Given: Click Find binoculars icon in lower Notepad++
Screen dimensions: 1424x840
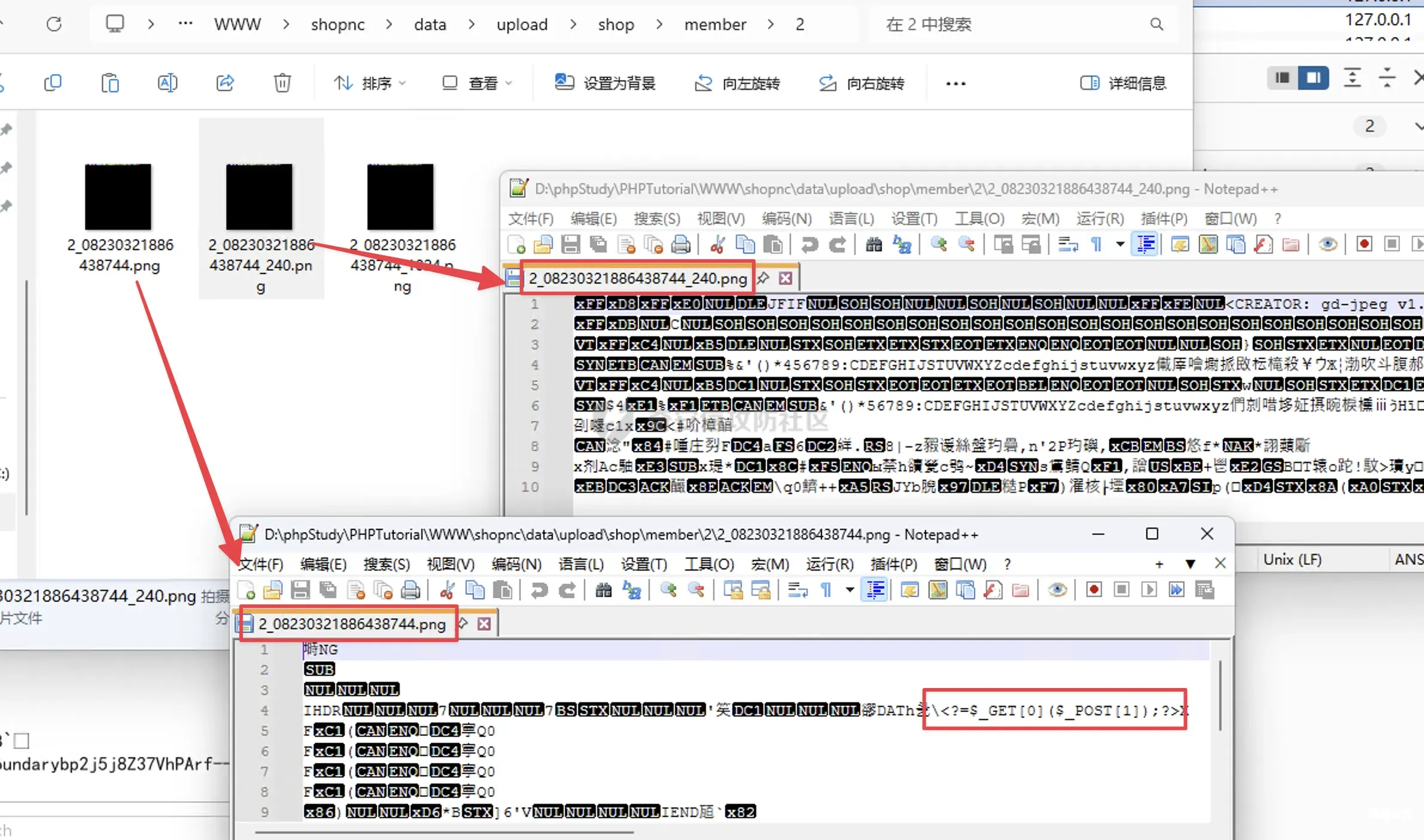Looking at the screenshot, I should (x=603, y=591).
